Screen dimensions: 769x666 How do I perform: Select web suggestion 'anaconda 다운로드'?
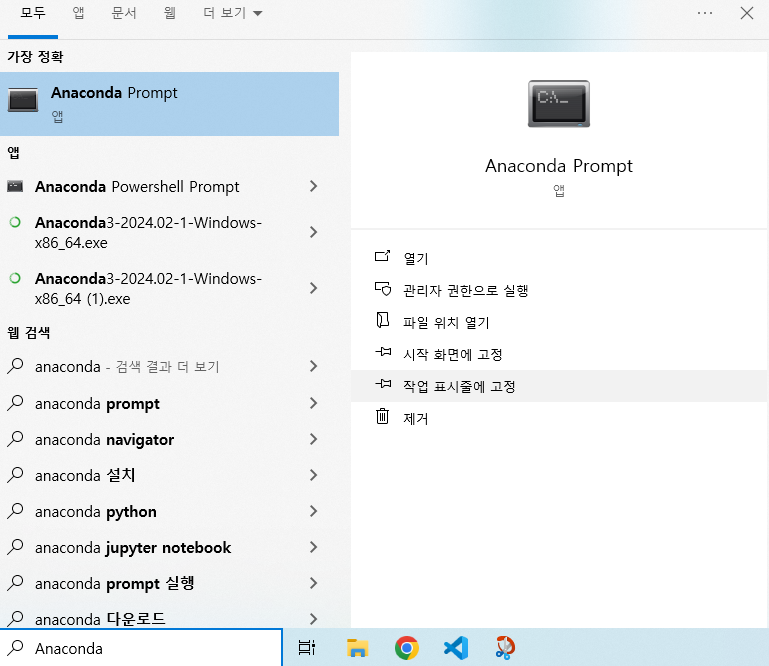152,617
